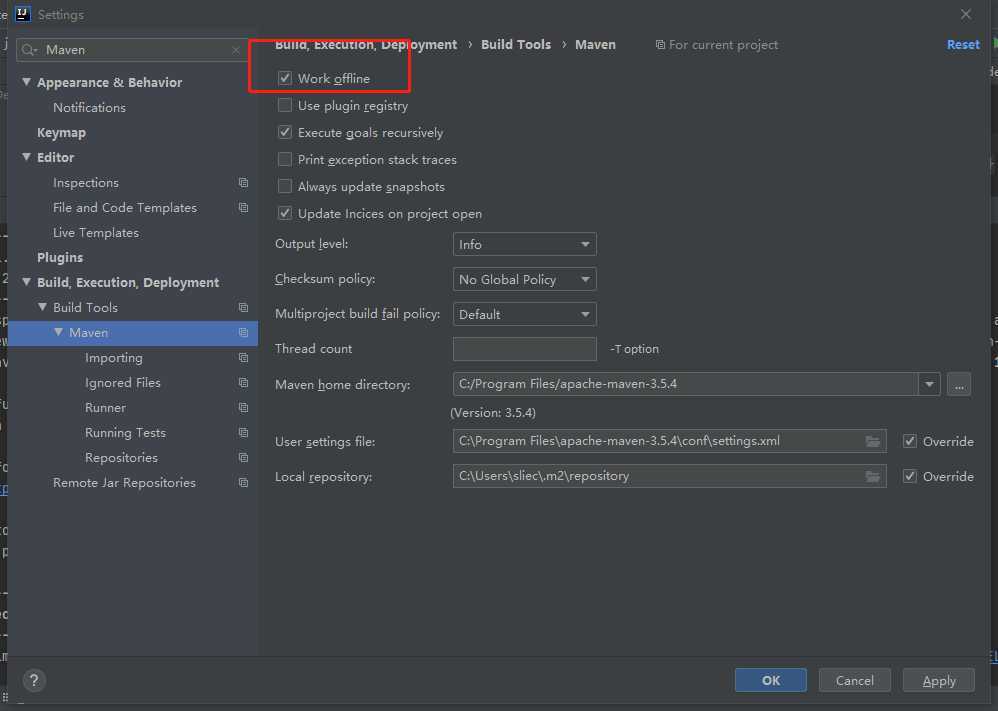Open Multiproject build fail policy dropdown
This screenshot has width=998, height=711.
(524, 314)
